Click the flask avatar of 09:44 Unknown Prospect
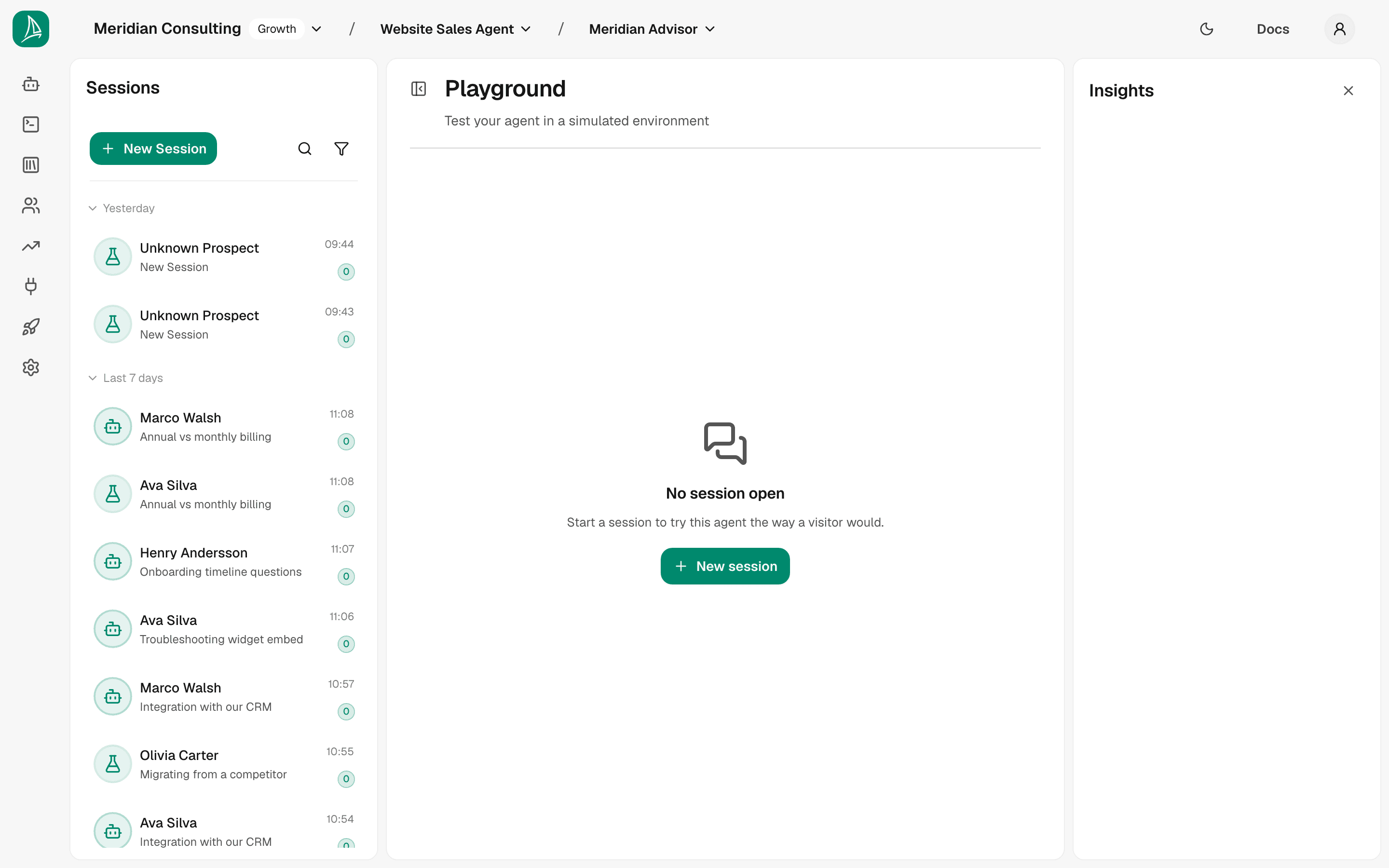This screenshot has width=1389, height=868. pos(113,257)
